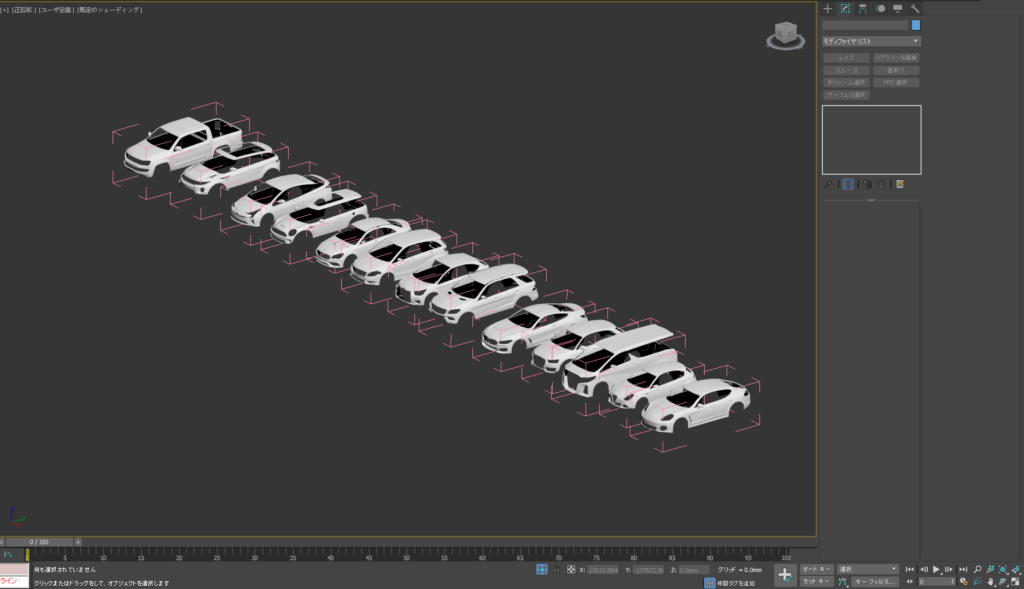This screenshot has height=589, width=1024.
Task: Toggle the selection lock padlock icon
Action: click(556, 569)
